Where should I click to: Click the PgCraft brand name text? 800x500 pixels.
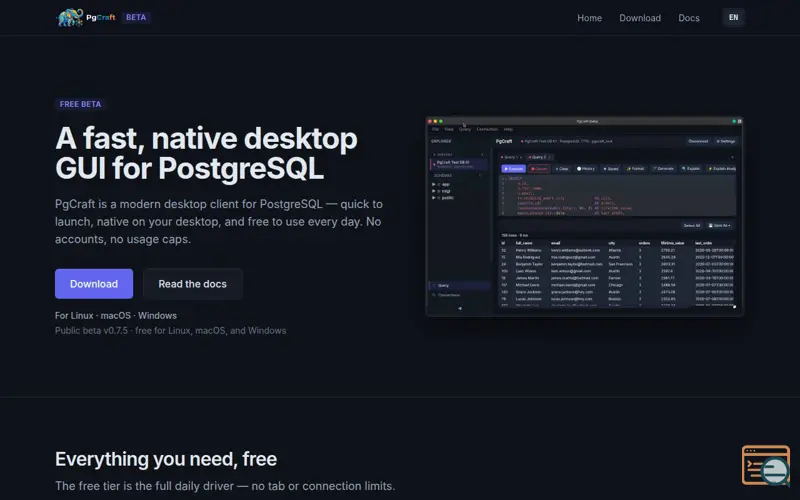click(101, 17)
